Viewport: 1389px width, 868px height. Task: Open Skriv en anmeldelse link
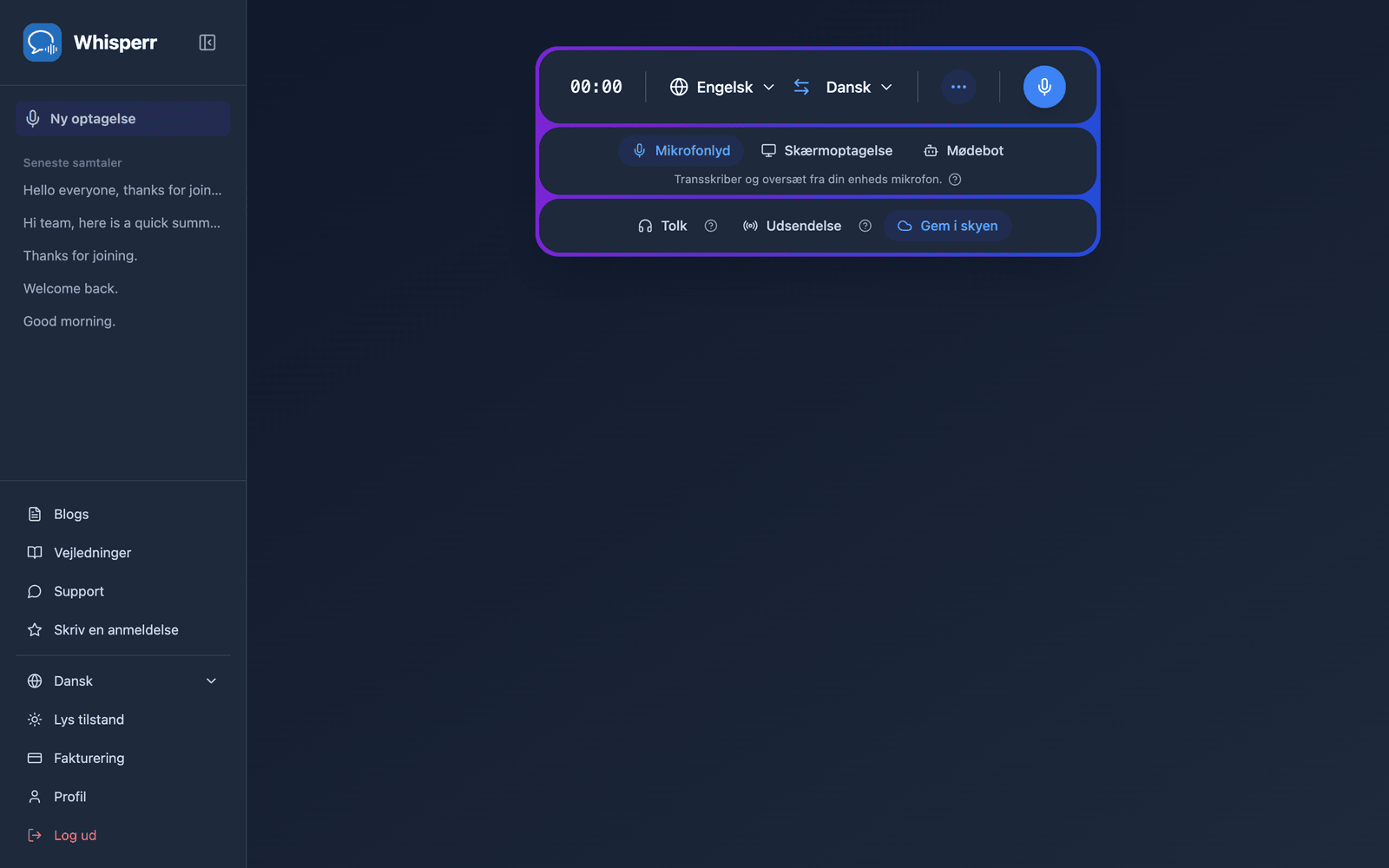click(x=123, y=630)
